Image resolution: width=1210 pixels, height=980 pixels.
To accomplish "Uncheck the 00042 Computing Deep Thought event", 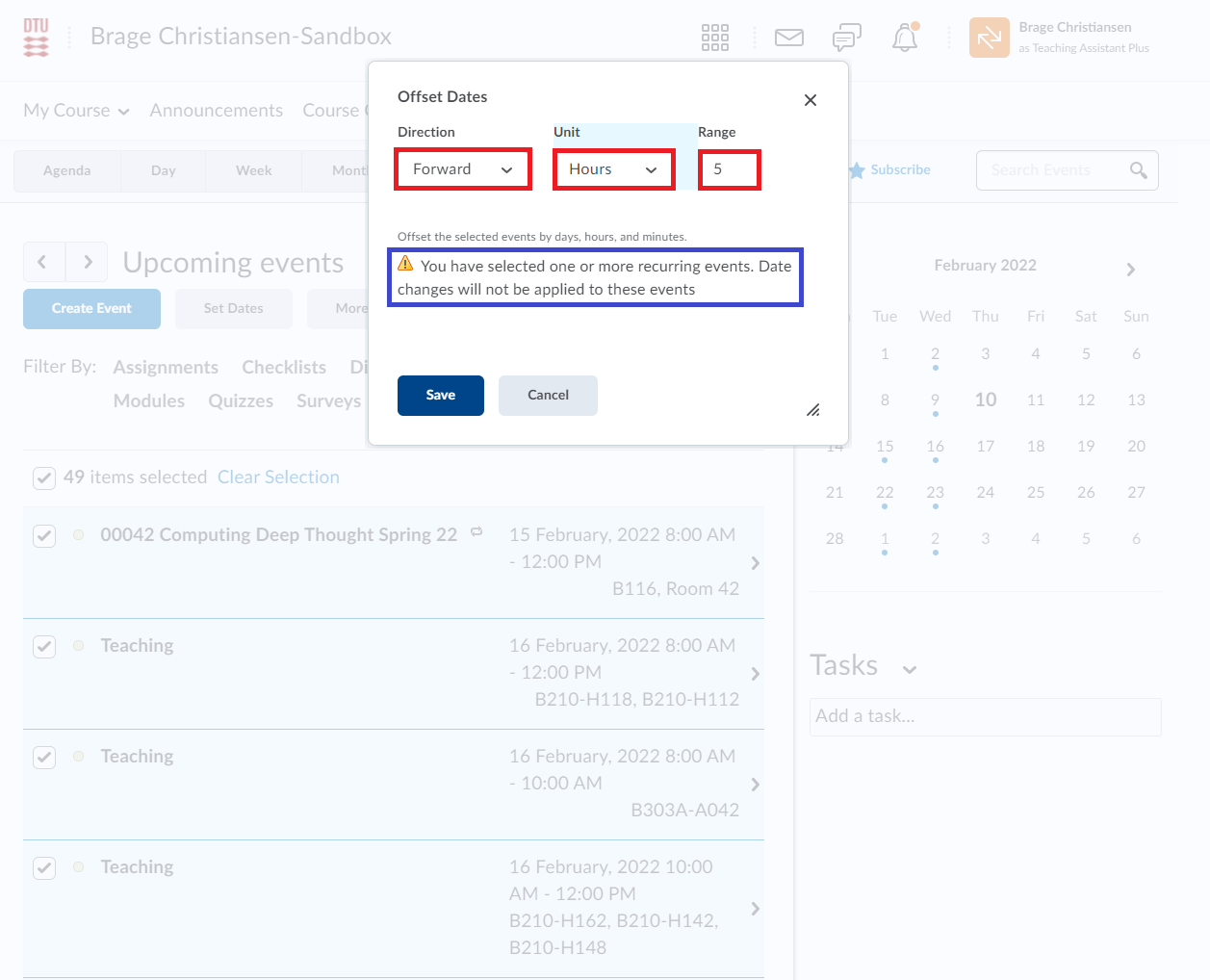I will tap(44, 535).
